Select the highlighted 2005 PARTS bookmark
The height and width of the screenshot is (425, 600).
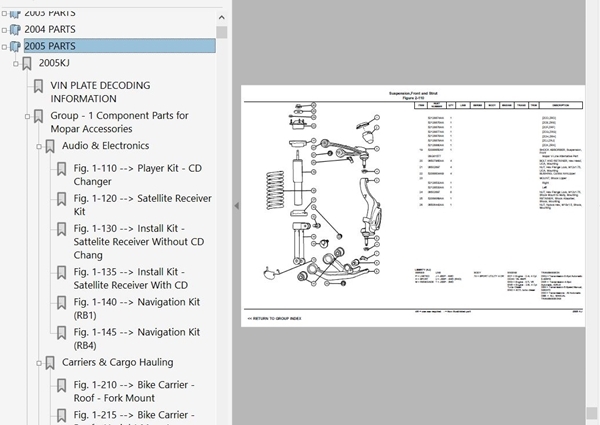tap(120, 46)
